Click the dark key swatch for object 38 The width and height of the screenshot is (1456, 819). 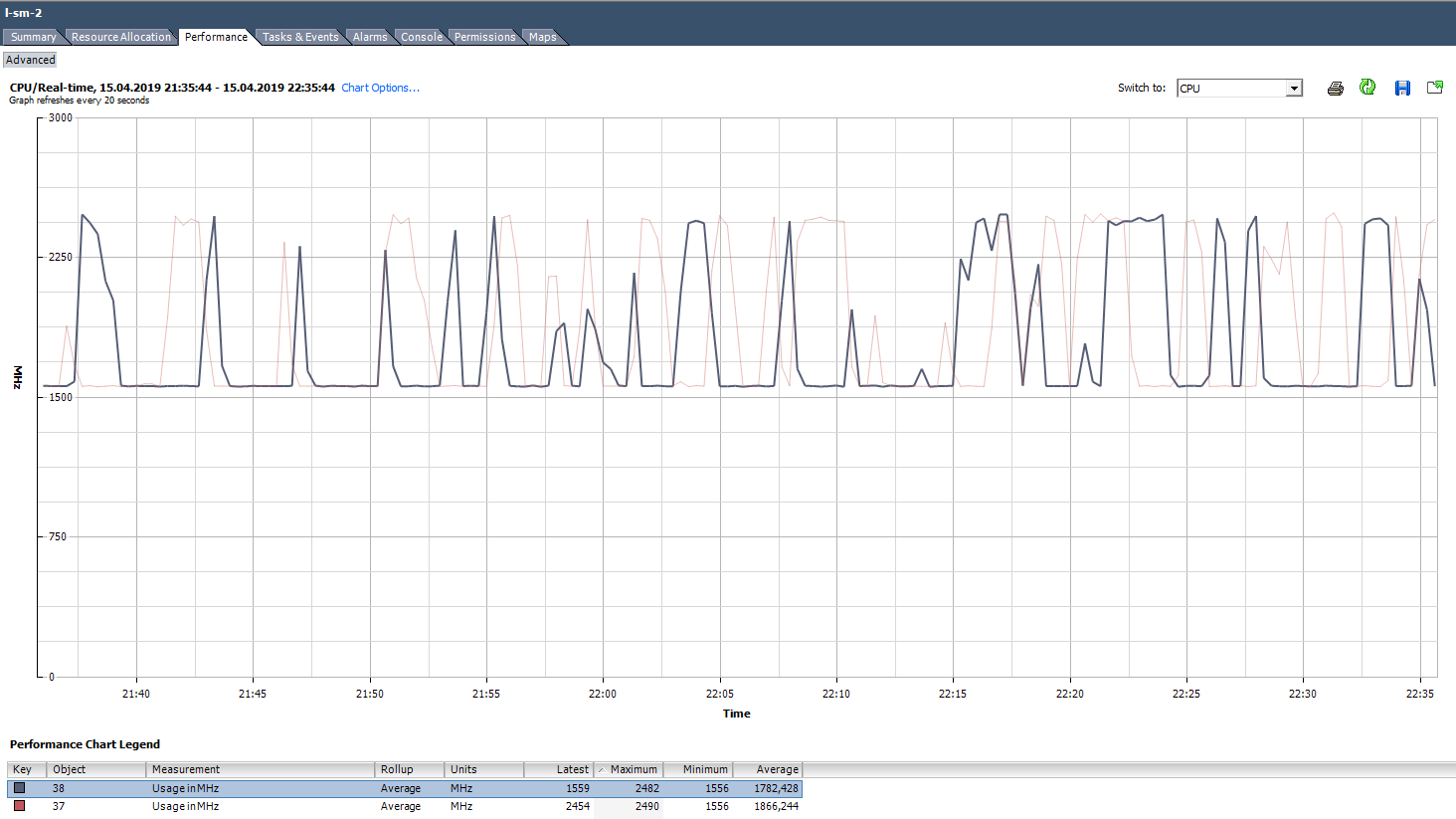18,787
